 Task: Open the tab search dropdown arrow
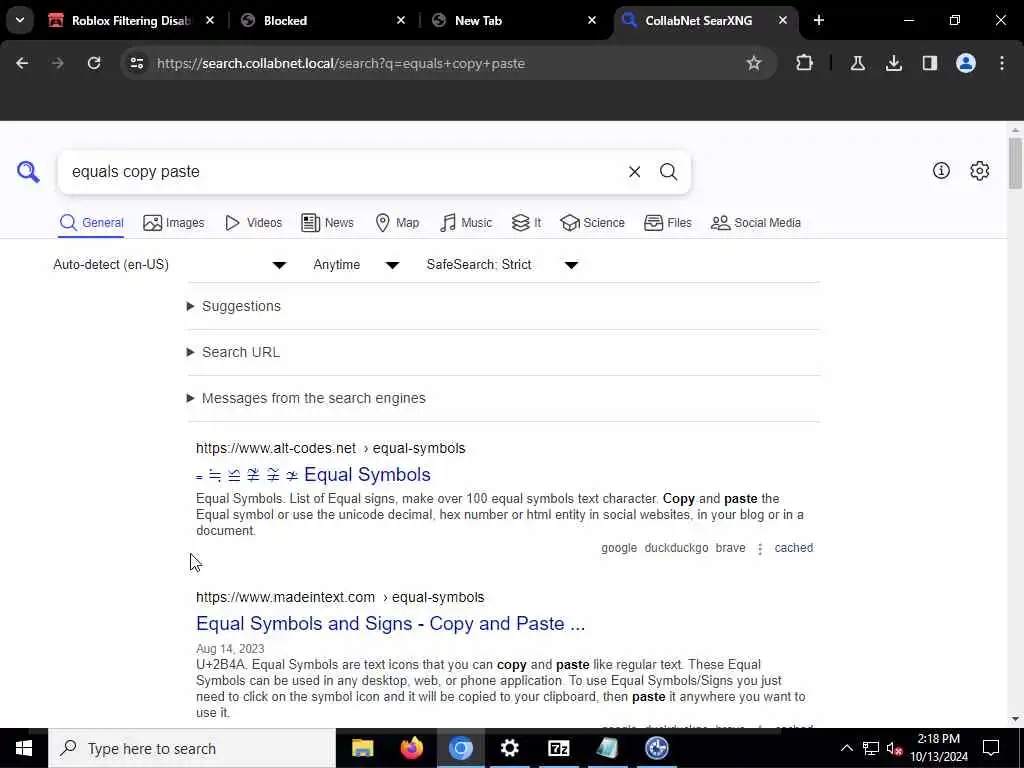(x=20, y=20)
